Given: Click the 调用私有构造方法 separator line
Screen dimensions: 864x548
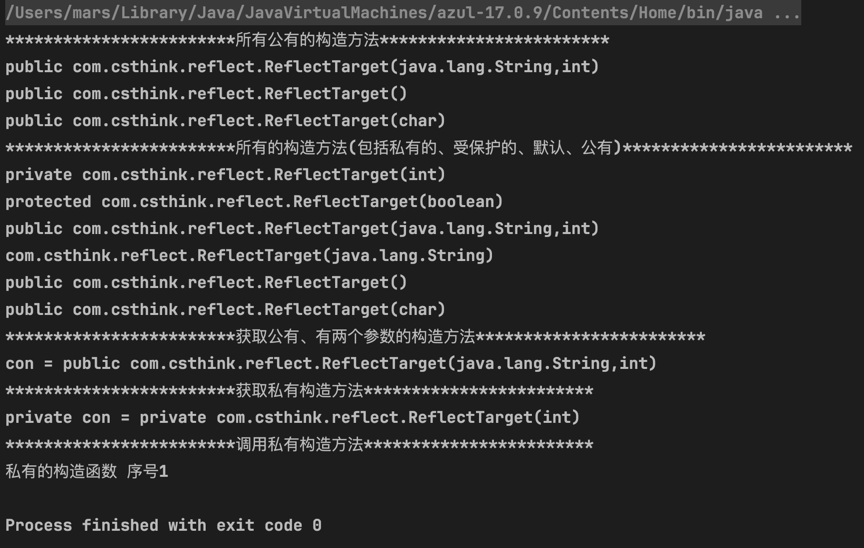Looking at the screenshot, I should click(x=299, y=445).
